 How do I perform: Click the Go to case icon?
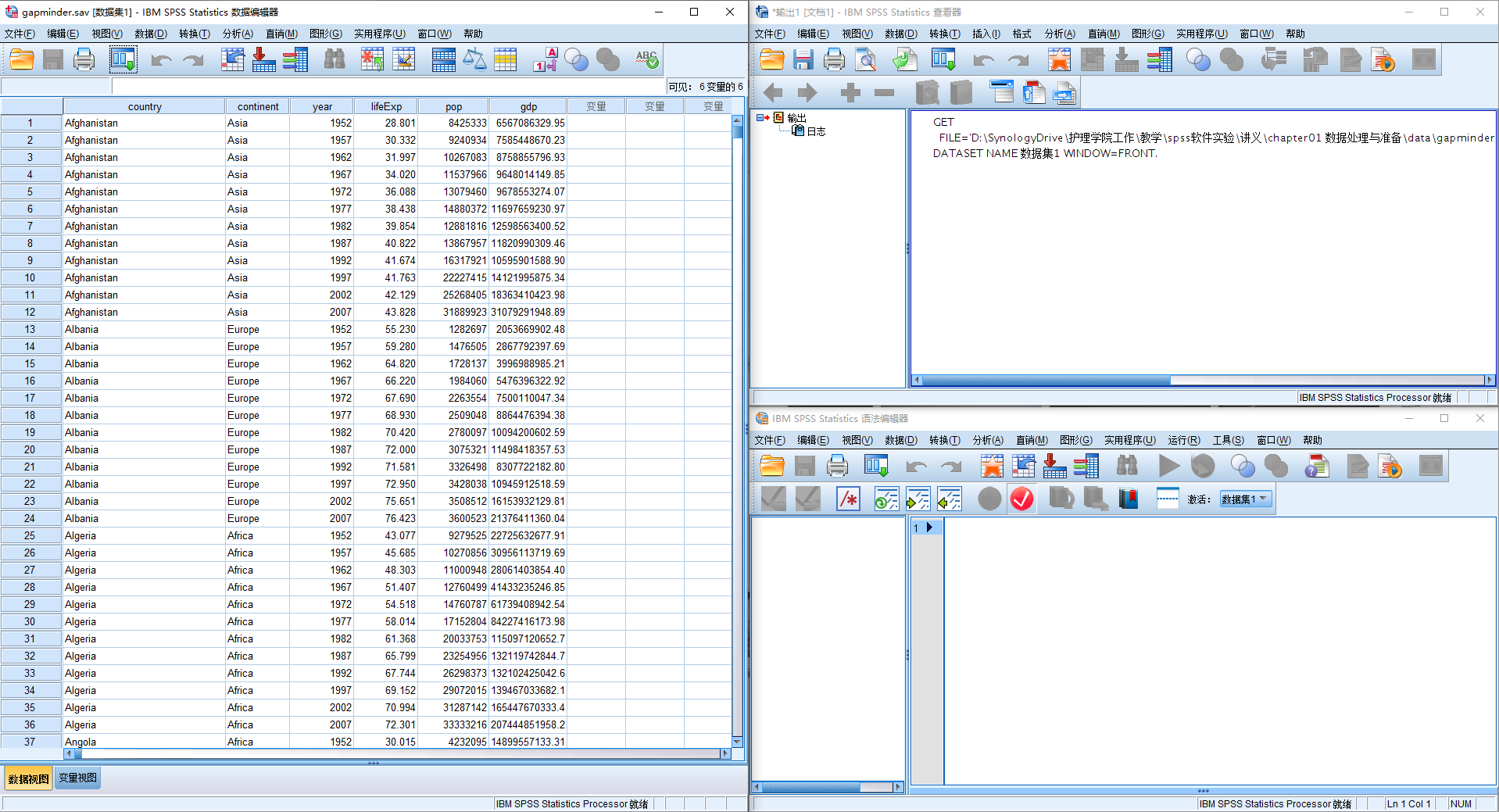[232, 59]
